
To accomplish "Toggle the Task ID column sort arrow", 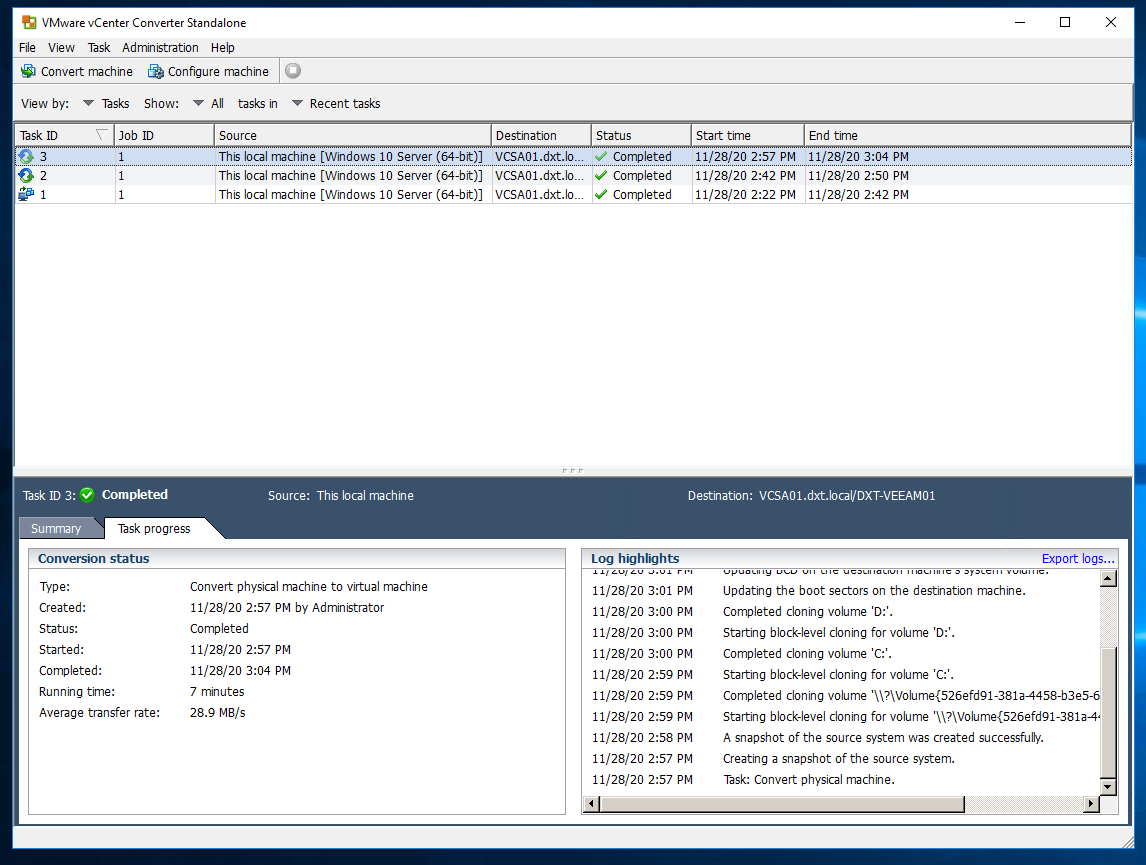I will click(x=102, y=135).
